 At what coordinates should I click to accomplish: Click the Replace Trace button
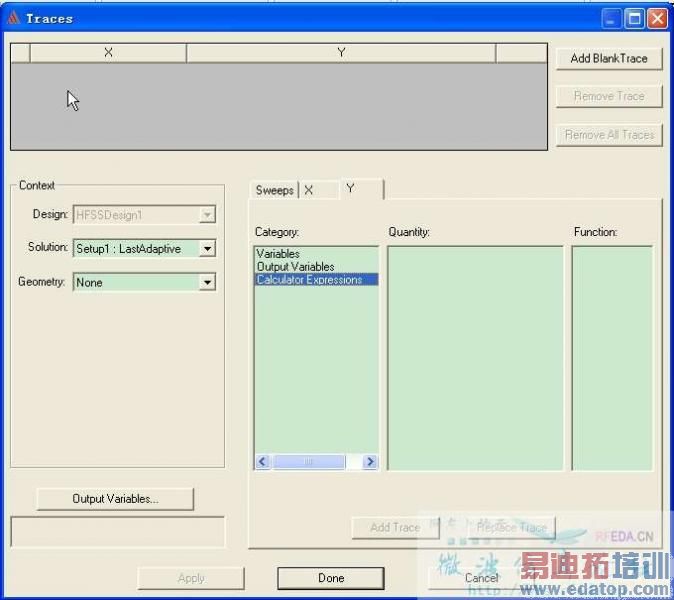pos(511,527)
